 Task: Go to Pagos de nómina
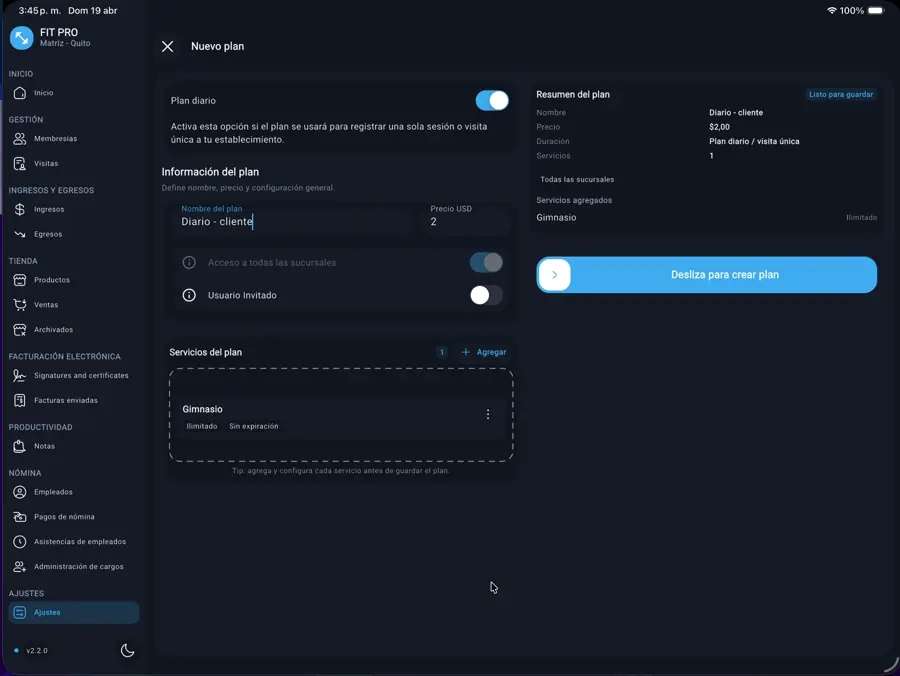[x=64, y=517]
